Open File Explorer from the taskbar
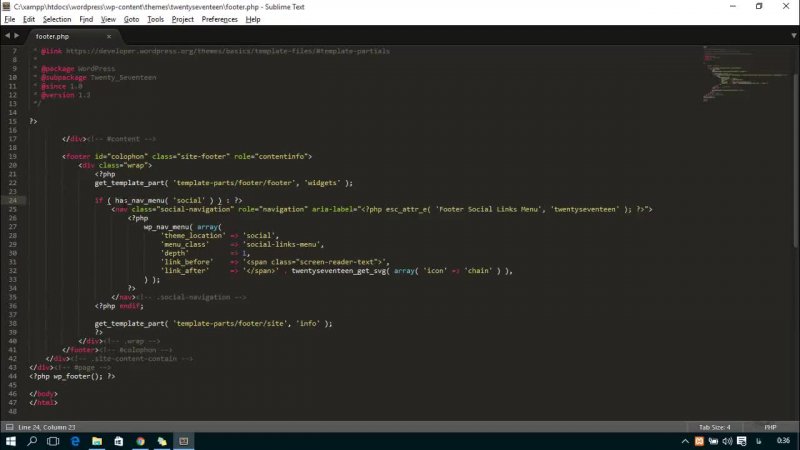 click(97, 441)
